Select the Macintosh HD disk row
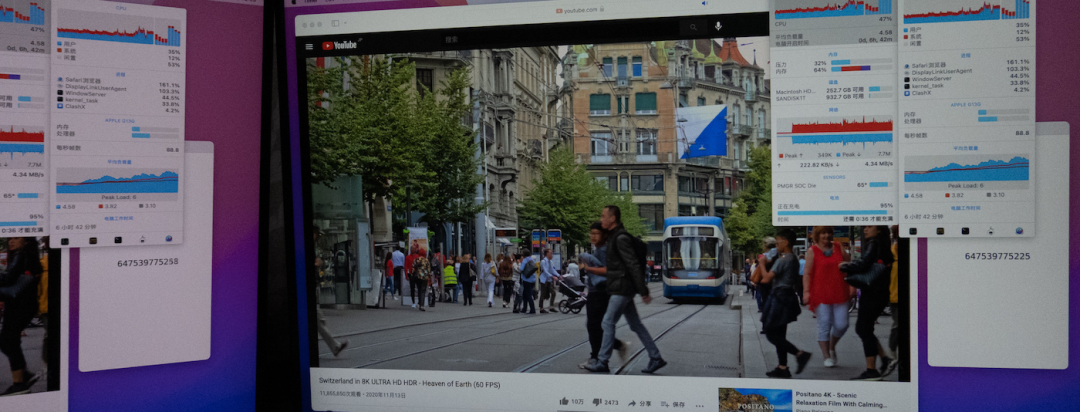The width and height of the screenshot is (1080, 412). point(834,90)
